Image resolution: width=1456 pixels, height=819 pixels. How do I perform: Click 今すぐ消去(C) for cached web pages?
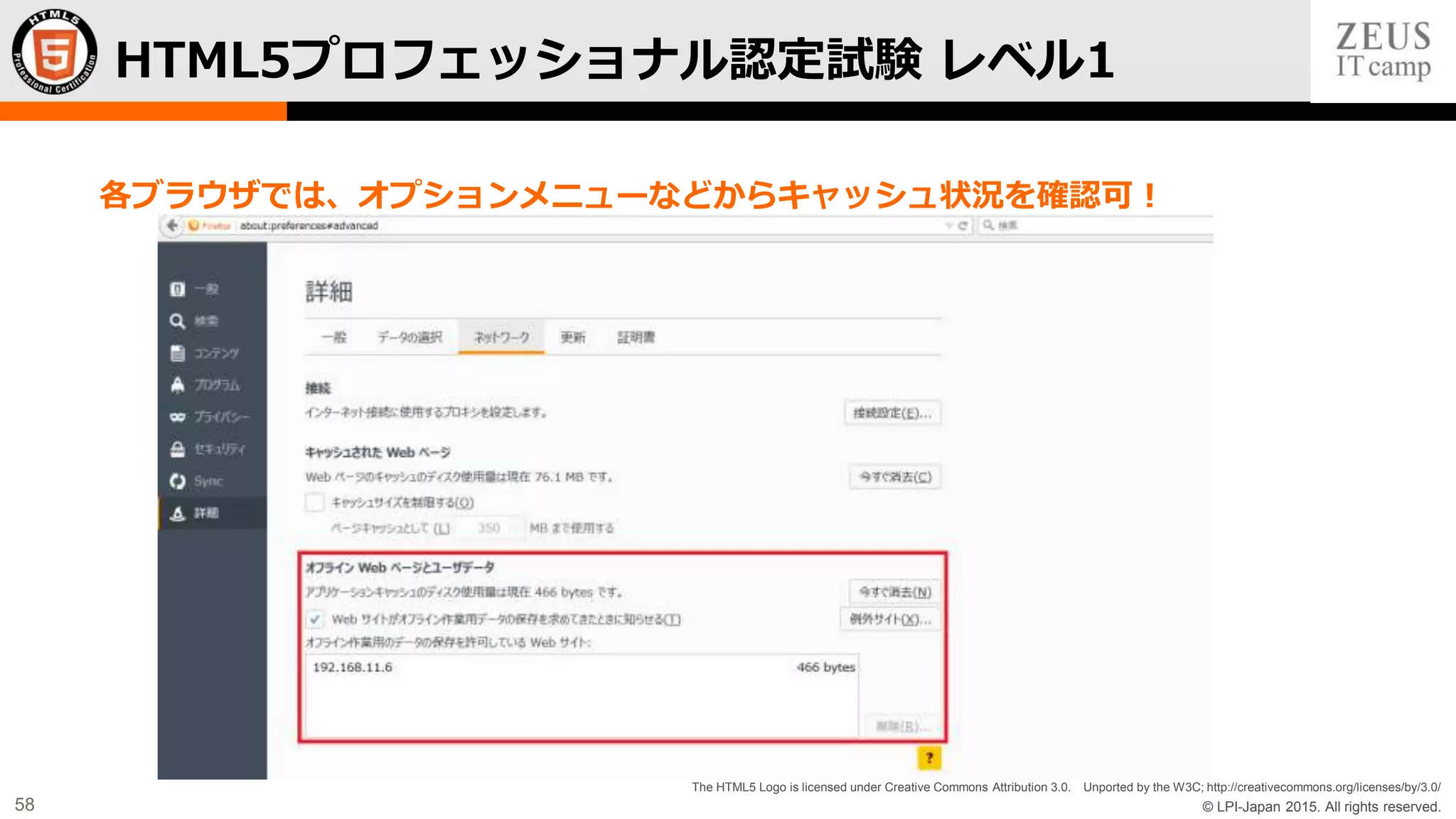895,476
